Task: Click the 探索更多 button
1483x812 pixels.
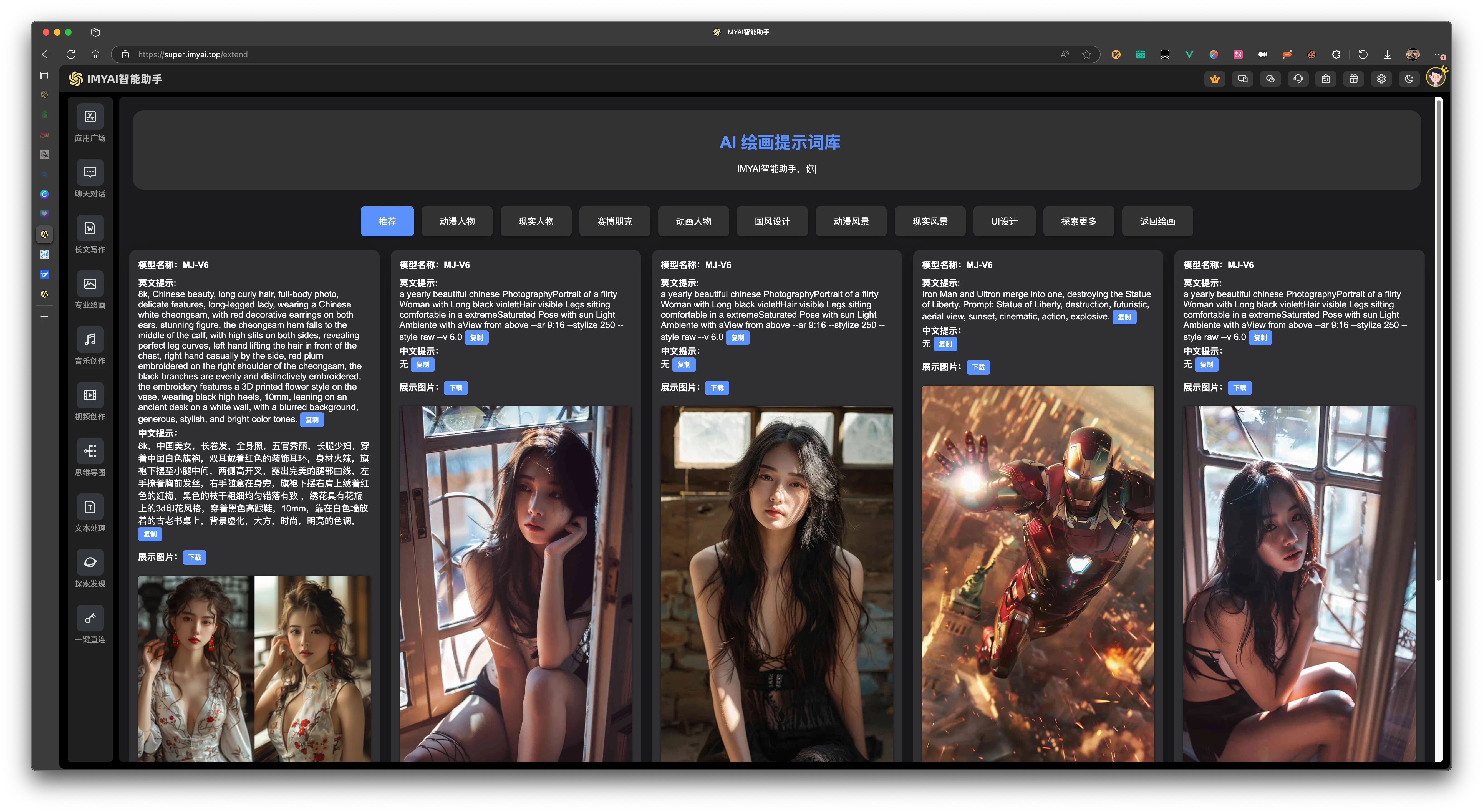Action: [1079, 221]
